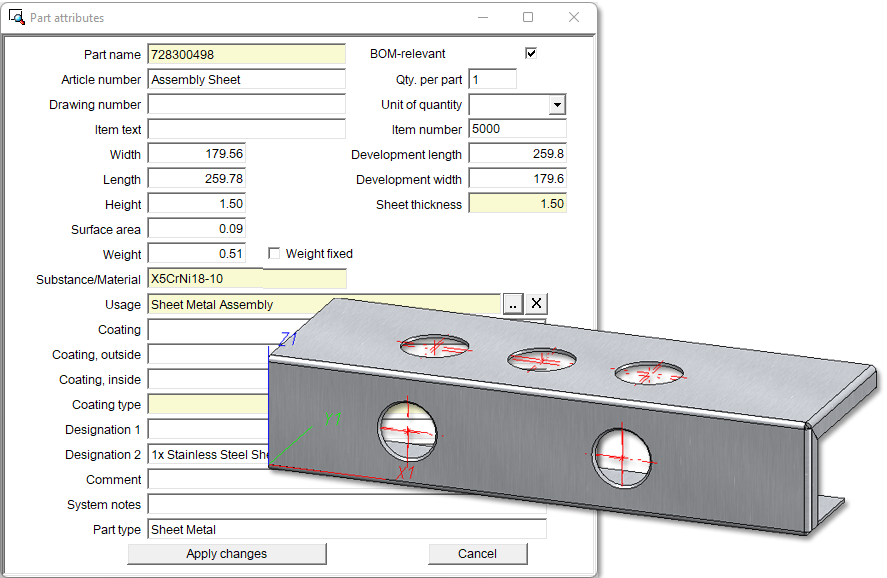Click the Part name field
Viewport: 887px width, 578px height.
point(247,54)
